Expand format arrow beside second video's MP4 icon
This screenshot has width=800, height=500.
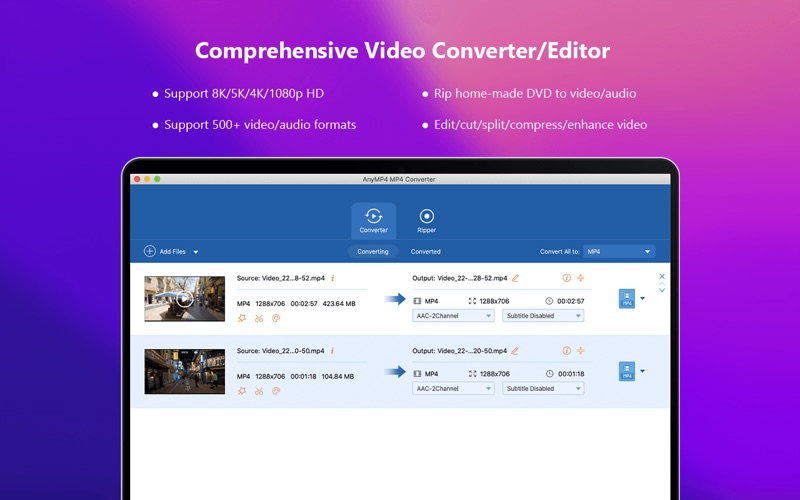(642, 371)
